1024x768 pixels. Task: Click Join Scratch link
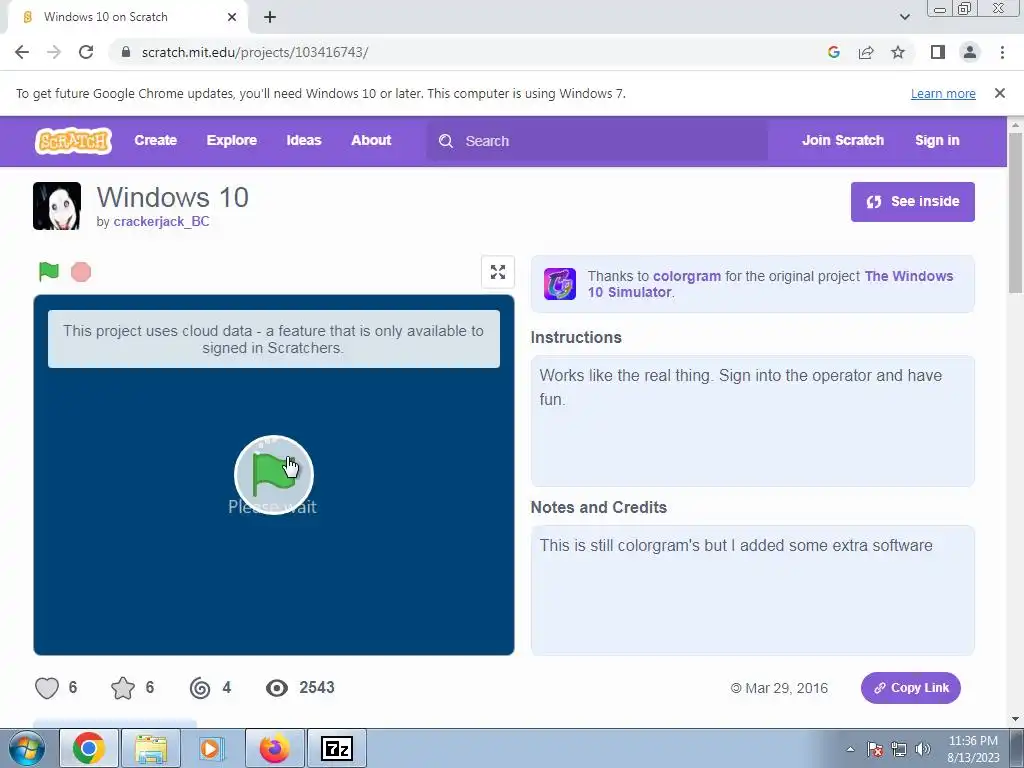click(x=843, y=140)
